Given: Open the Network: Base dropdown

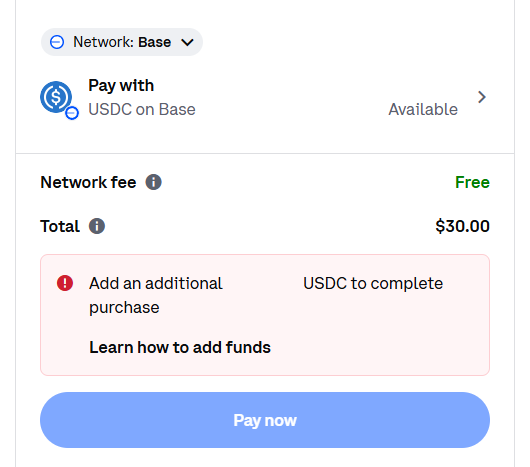Looking at the screenshot, I should (x=122, y=42).
